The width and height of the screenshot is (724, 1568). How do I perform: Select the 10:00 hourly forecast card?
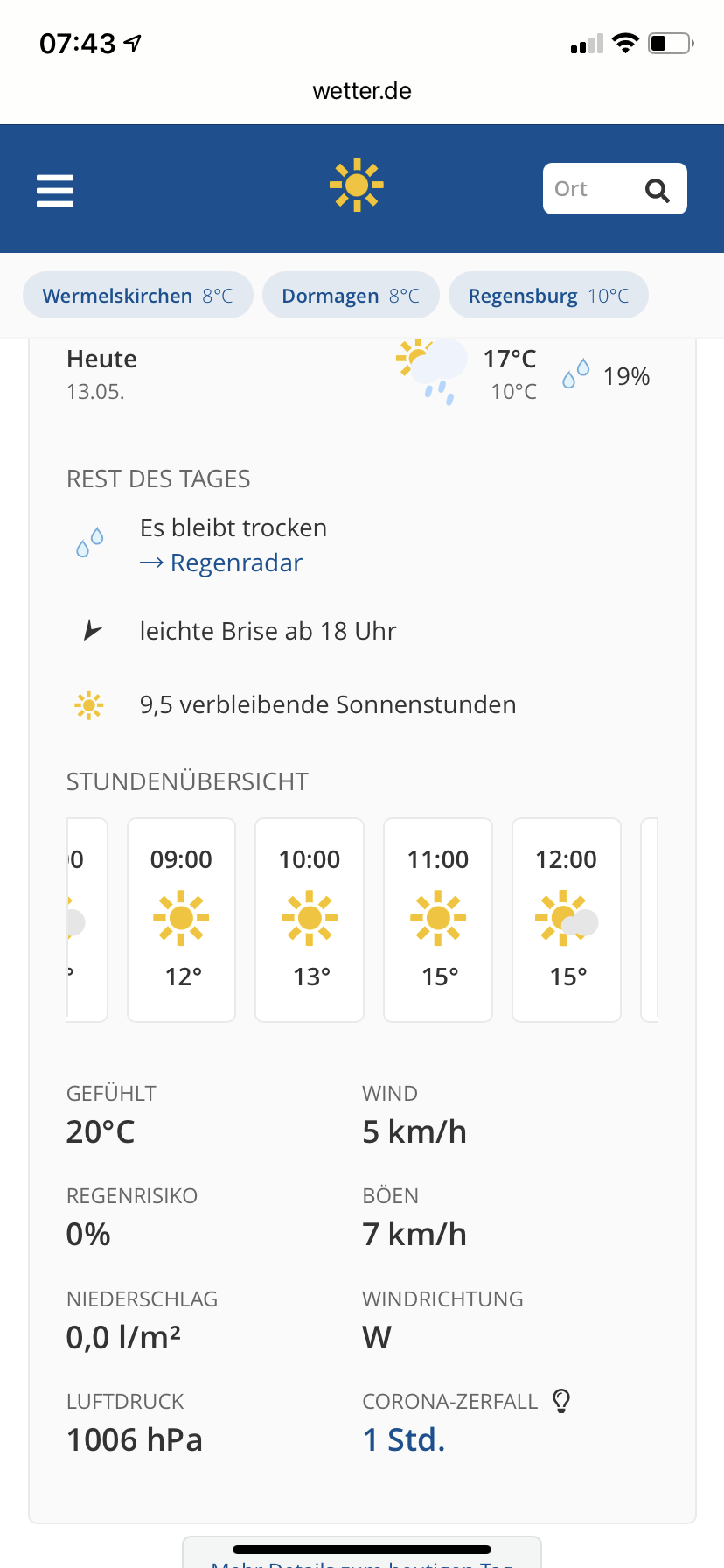tap(310, 920)
